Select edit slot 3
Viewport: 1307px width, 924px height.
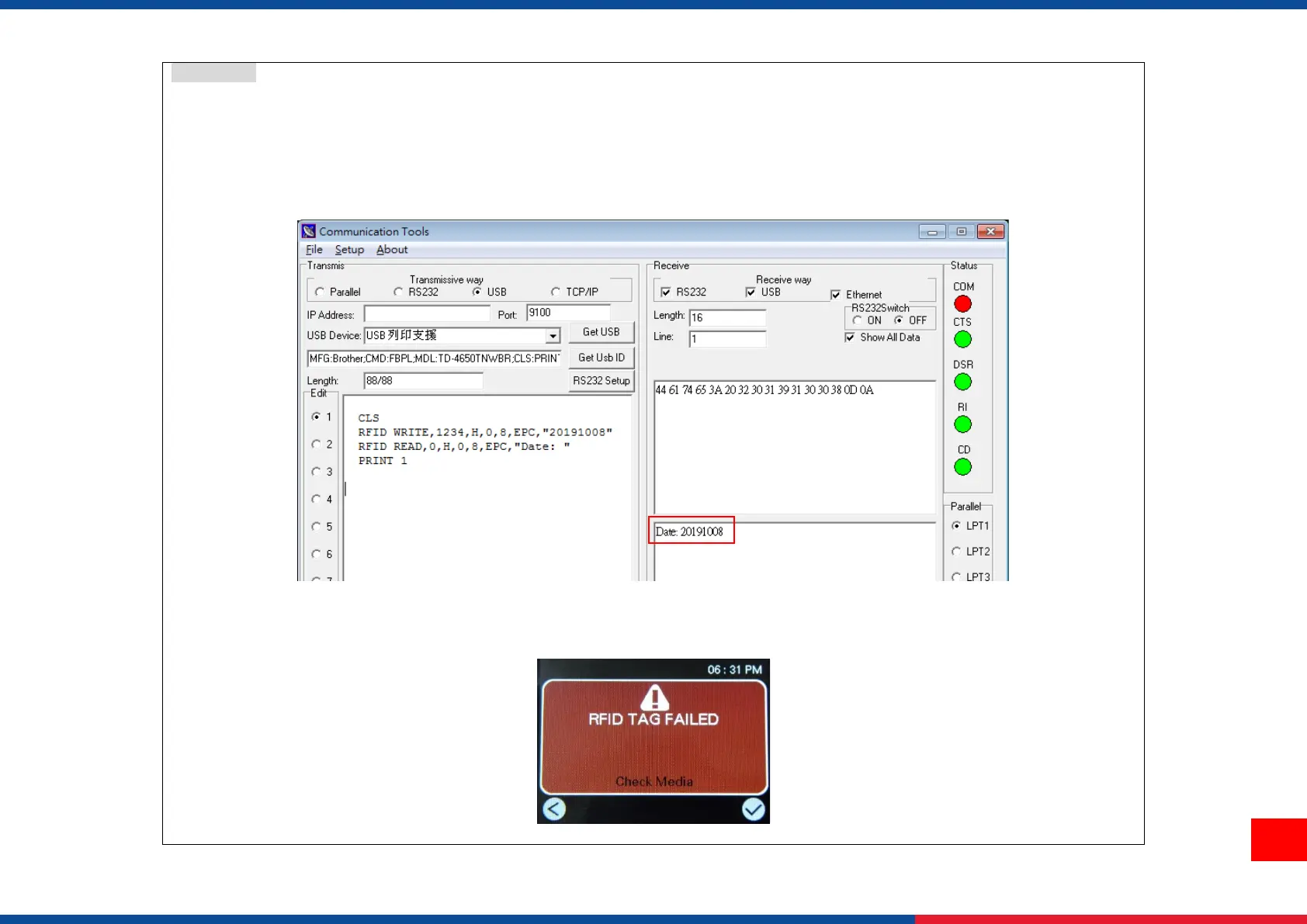tap(316, 472)
